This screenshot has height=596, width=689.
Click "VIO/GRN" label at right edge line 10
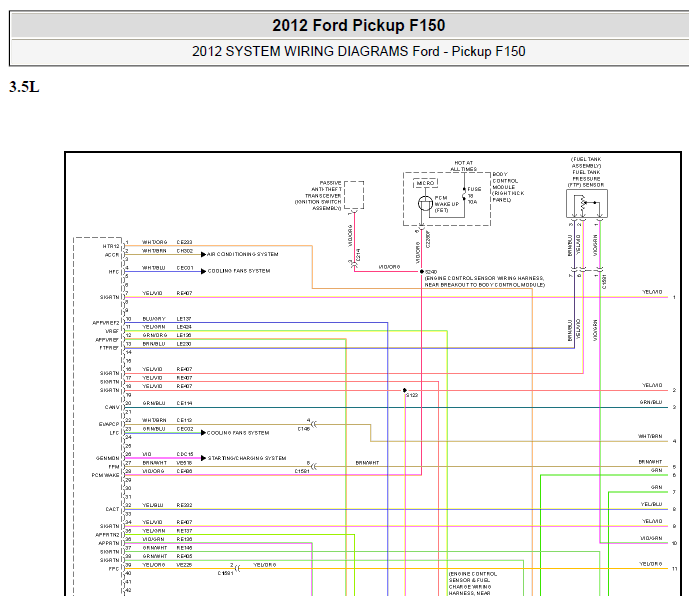(651, 538)
